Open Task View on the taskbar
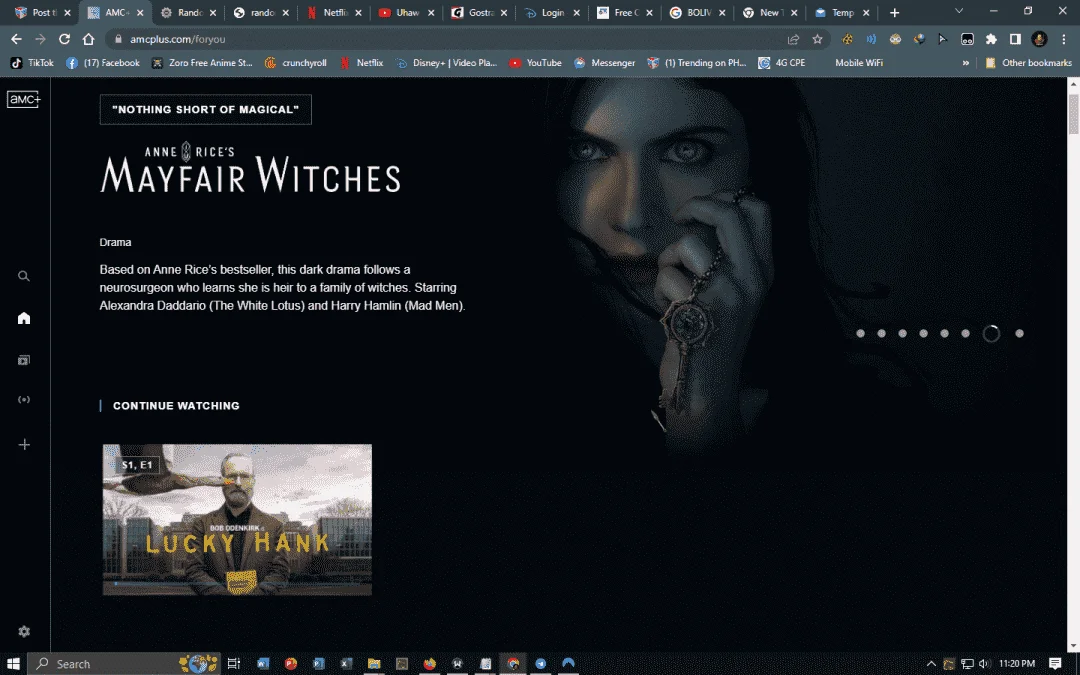Image resolution: width=1080 pixels, height=675 pixels. pos(233,663)
